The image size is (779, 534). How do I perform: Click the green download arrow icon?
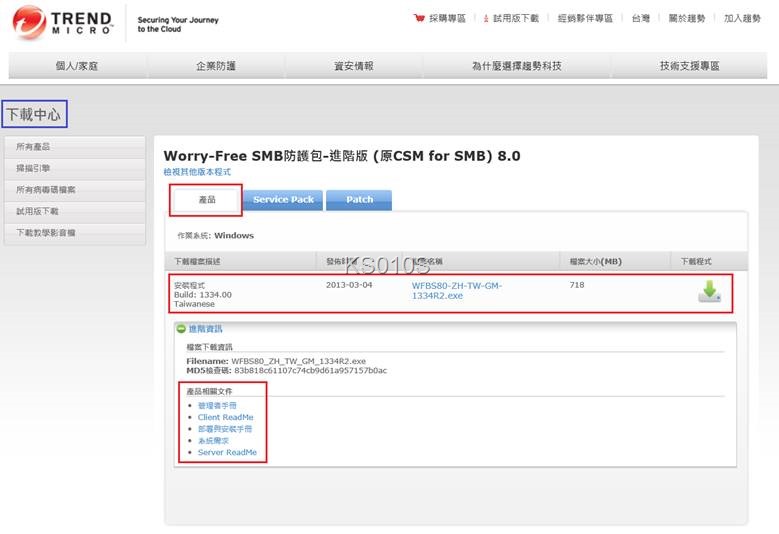(709, 292)
